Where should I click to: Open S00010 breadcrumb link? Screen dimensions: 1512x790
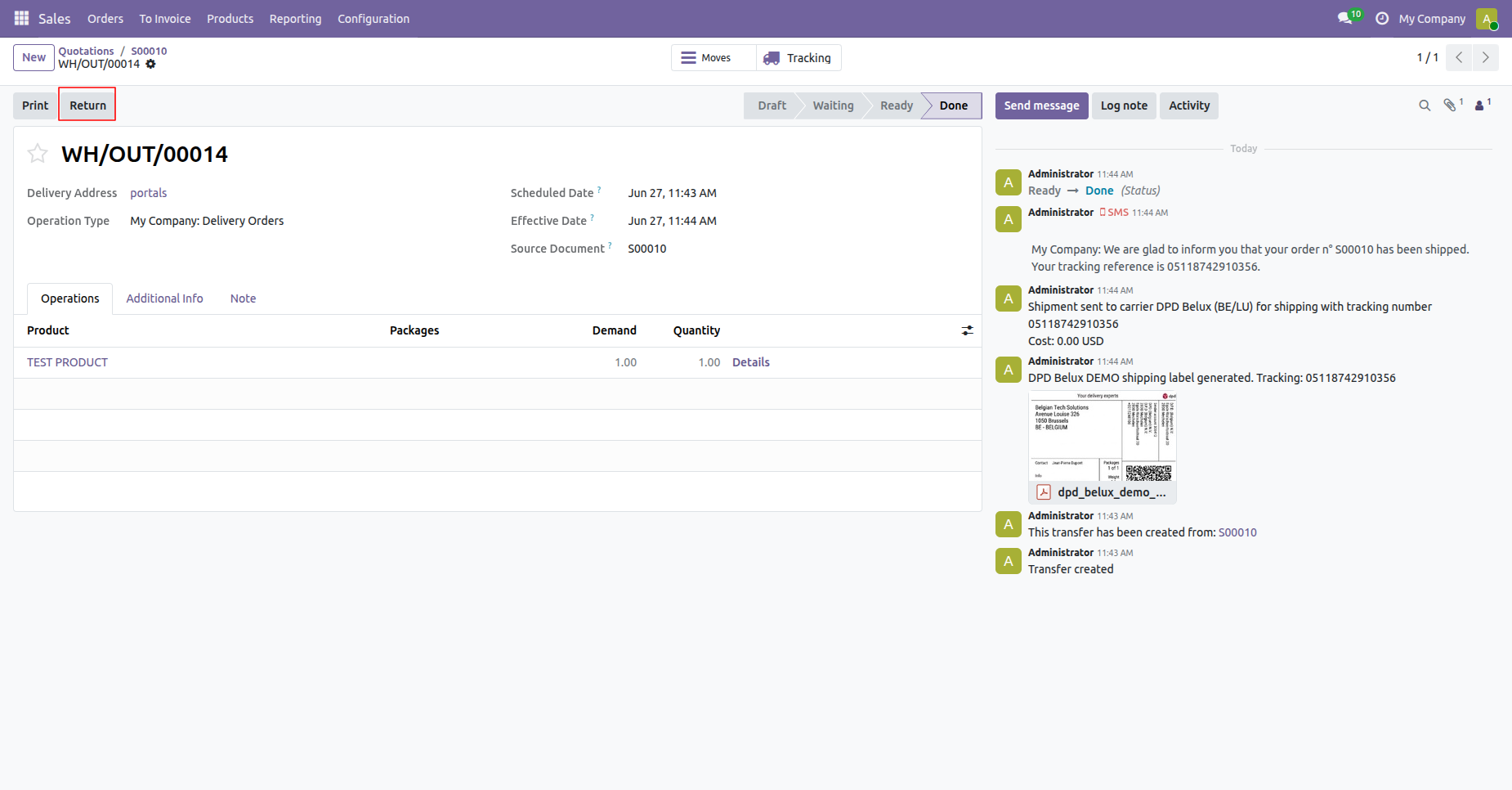point(149,51)
